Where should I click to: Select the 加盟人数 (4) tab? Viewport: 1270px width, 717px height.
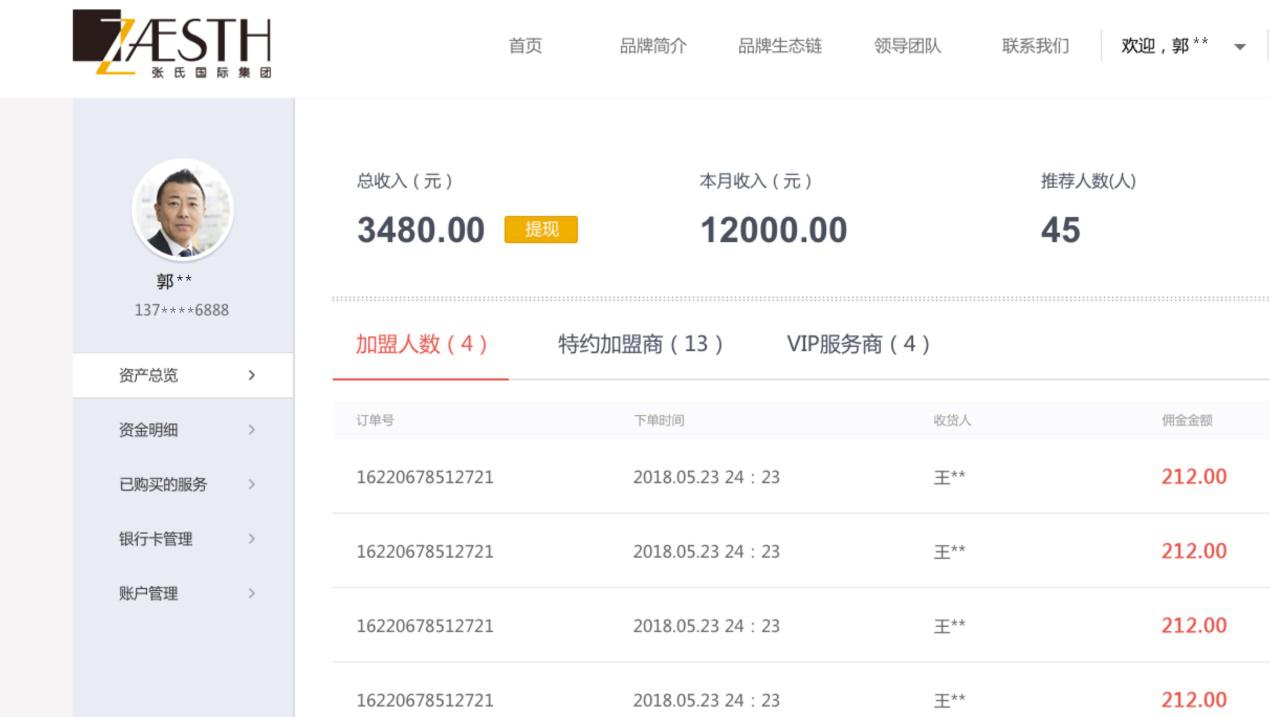tap(421, 344)
